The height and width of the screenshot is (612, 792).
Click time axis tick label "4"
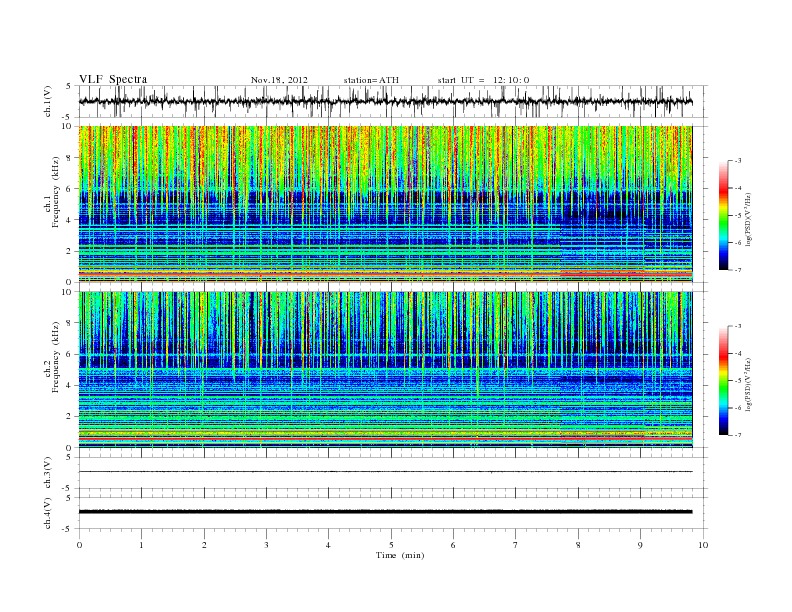(328, 545)
